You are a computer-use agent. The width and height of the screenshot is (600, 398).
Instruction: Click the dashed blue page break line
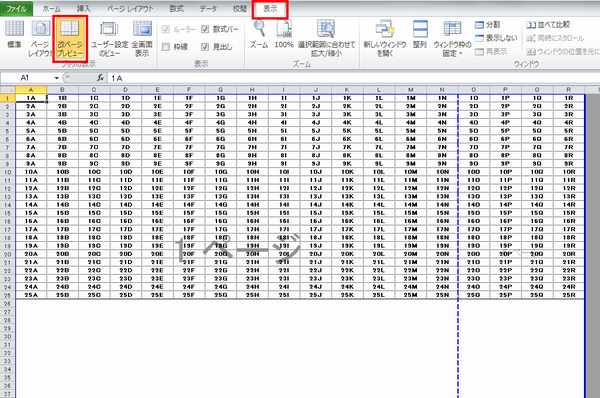[458, 245]
